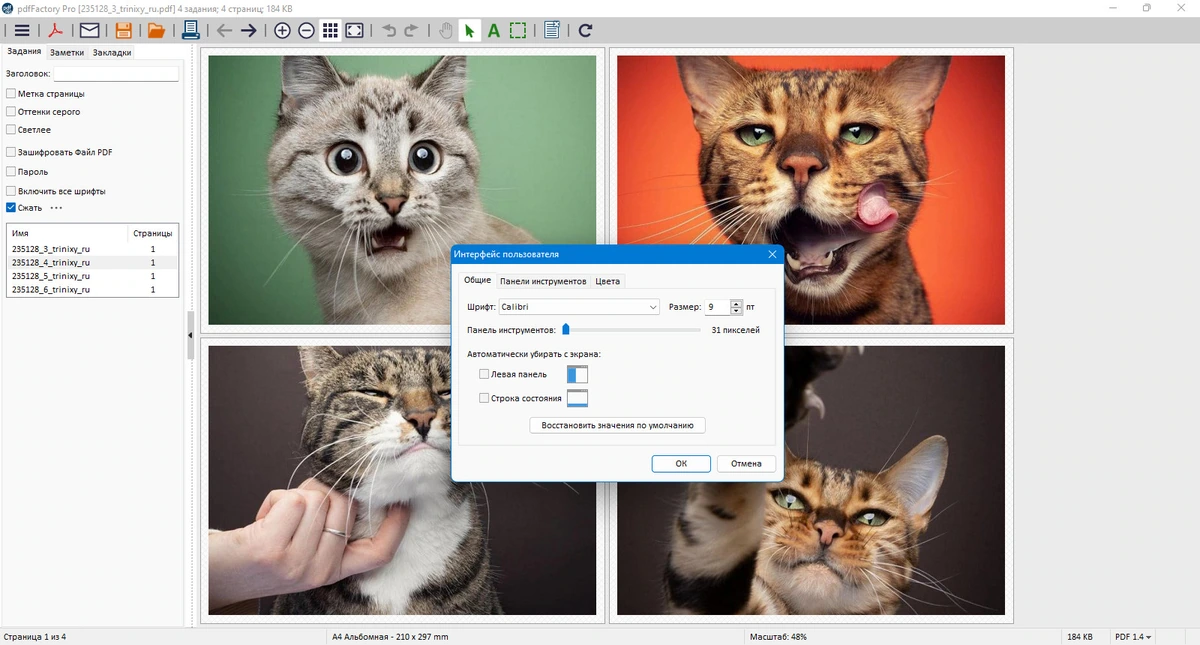Click the status bar layout preview icon
The image size is (1200, 645).
click(577, 398)
